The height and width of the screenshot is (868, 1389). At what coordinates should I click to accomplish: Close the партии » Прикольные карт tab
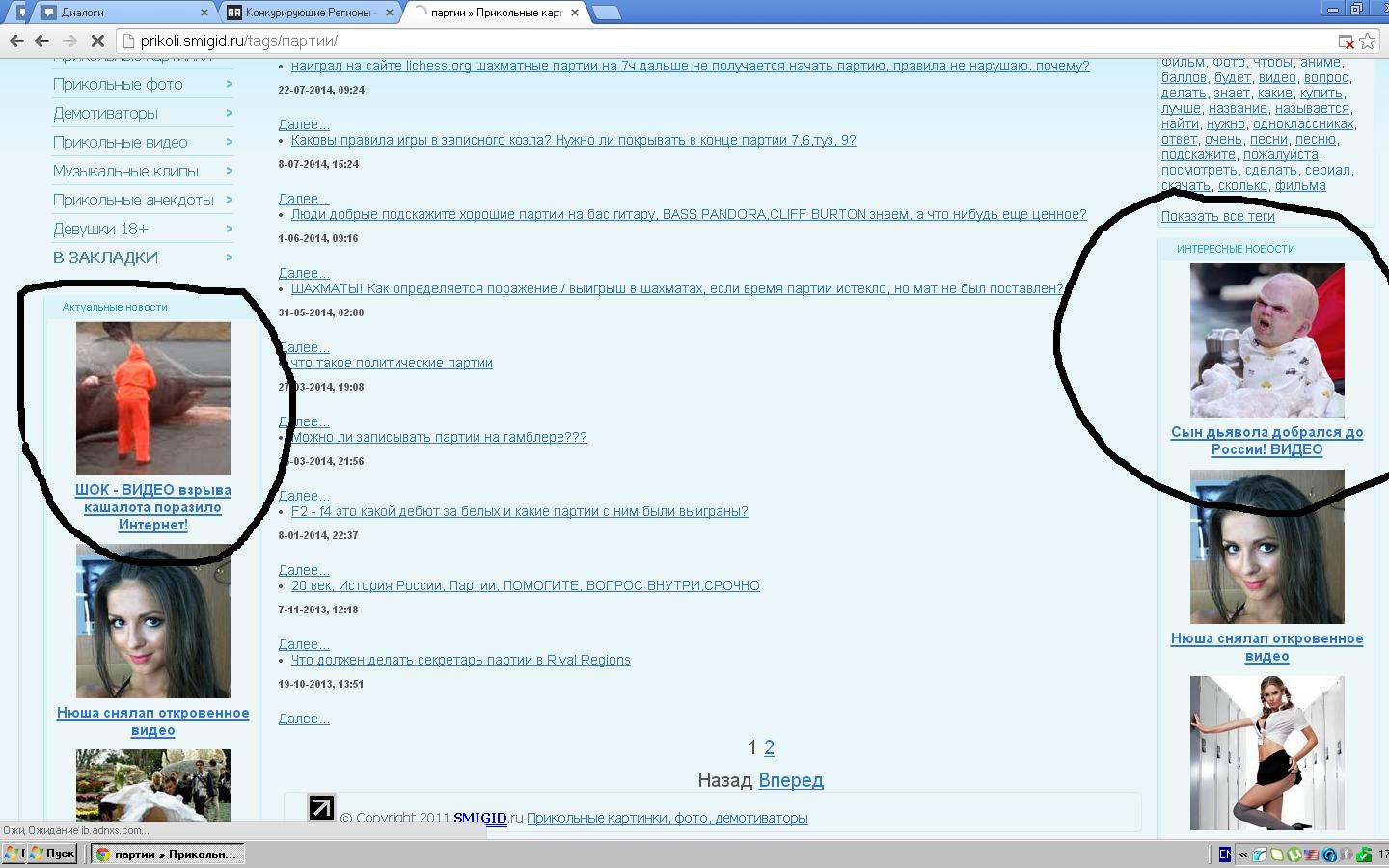[x=575, y=14]
